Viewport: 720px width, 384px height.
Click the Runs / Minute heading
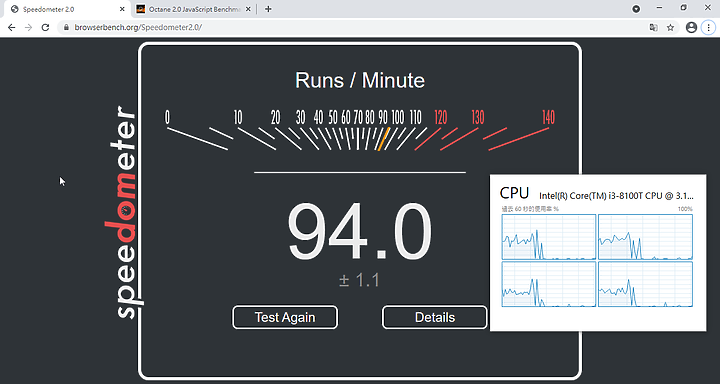pyautogui.click(x=360, y=80)
